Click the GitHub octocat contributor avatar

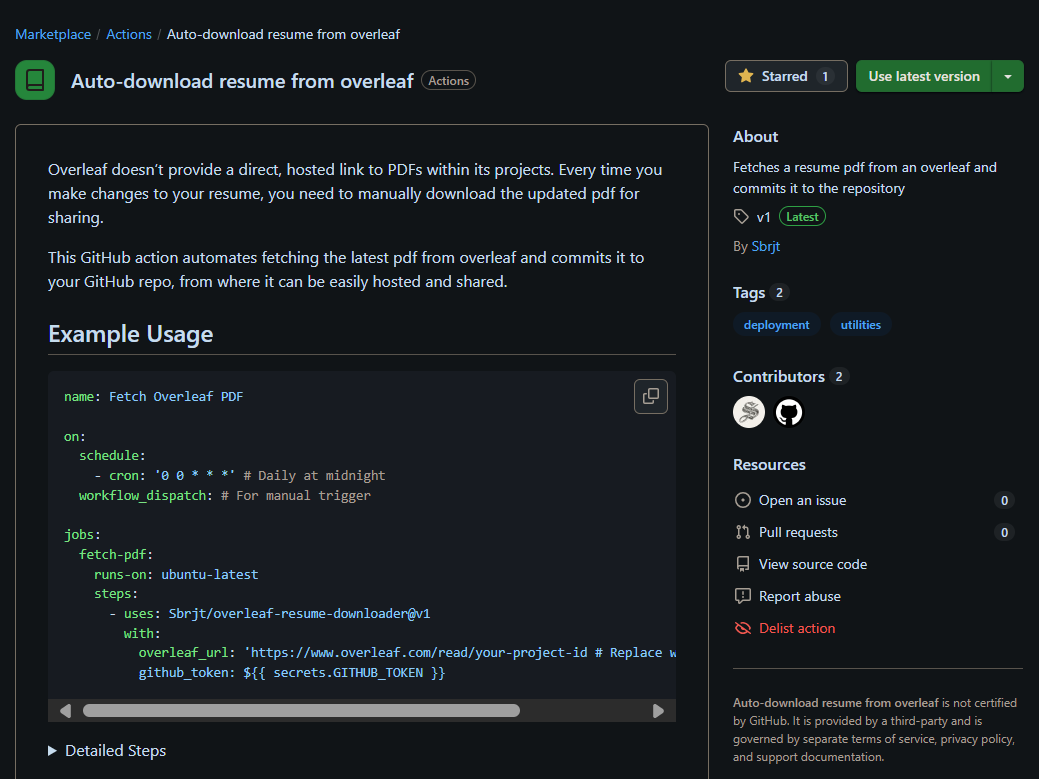(x=789, y=412)
